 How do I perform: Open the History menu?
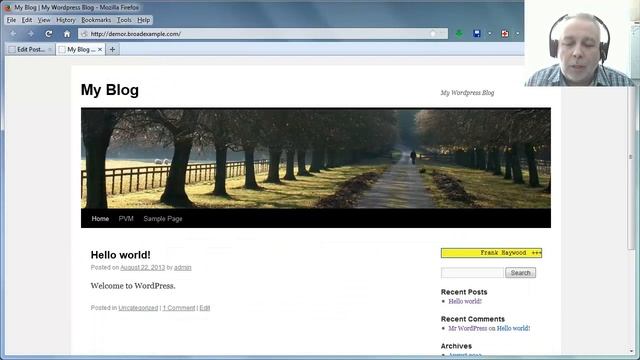tap(66, 20)
